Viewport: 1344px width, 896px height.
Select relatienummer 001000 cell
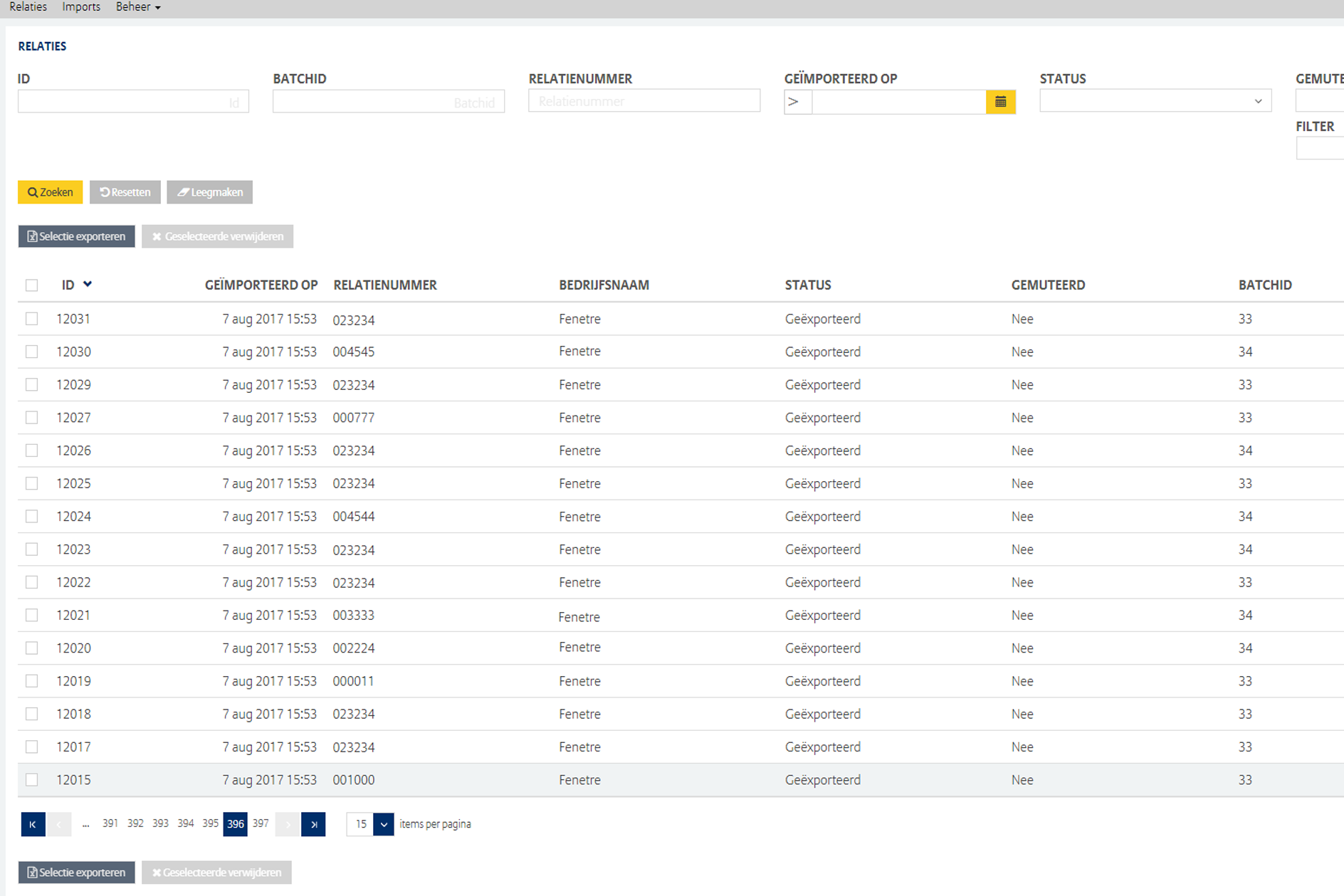tap(354, 780)
